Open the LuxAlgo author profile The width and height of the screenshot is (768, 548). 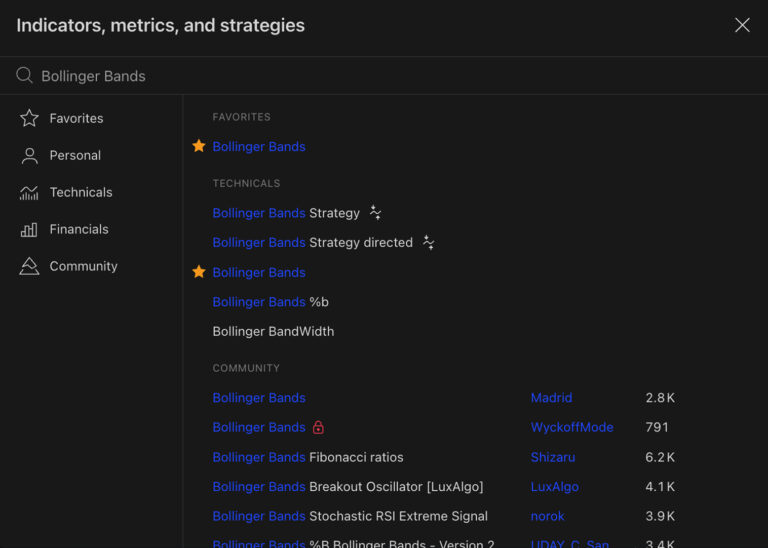pyautogui.click(x=554, y=487)
